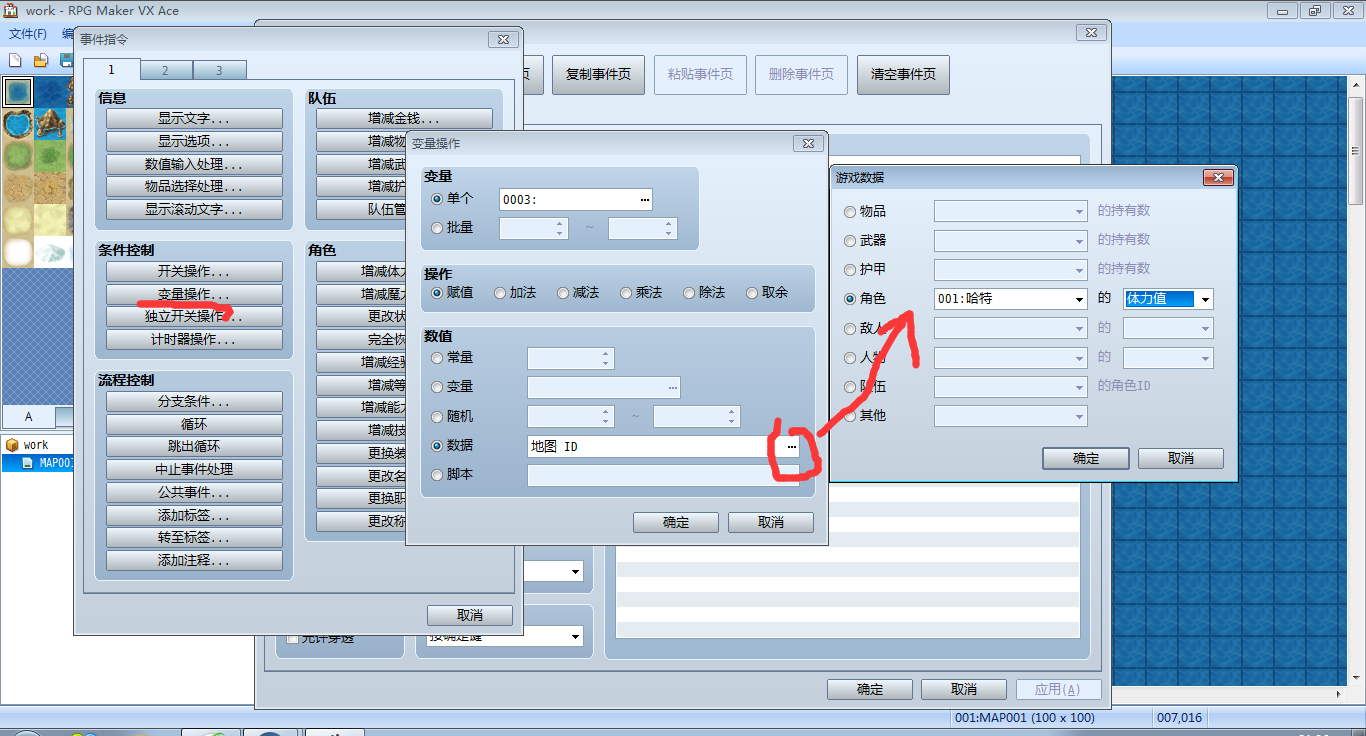Click the 清空事件页 button
This screenshot has height=736, width=1366.
(903, 75)
